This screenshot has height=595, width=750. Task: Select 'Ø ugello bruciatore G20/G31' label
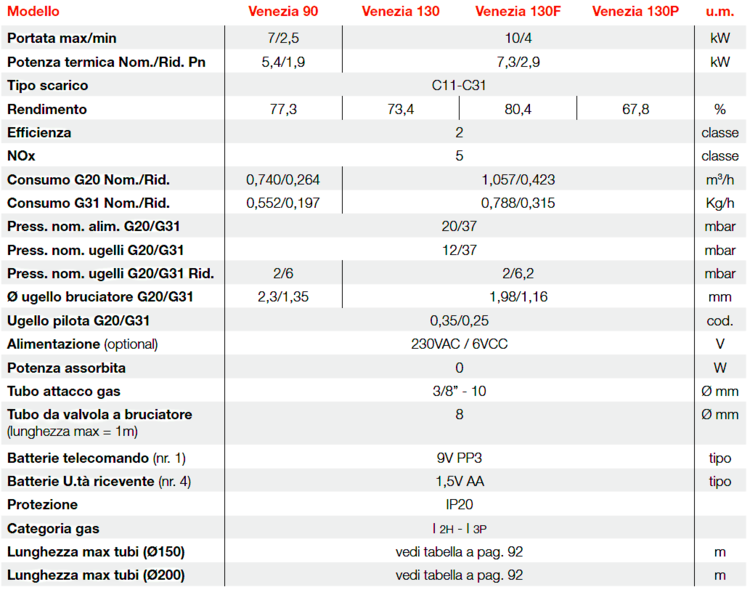pos(100,298)
